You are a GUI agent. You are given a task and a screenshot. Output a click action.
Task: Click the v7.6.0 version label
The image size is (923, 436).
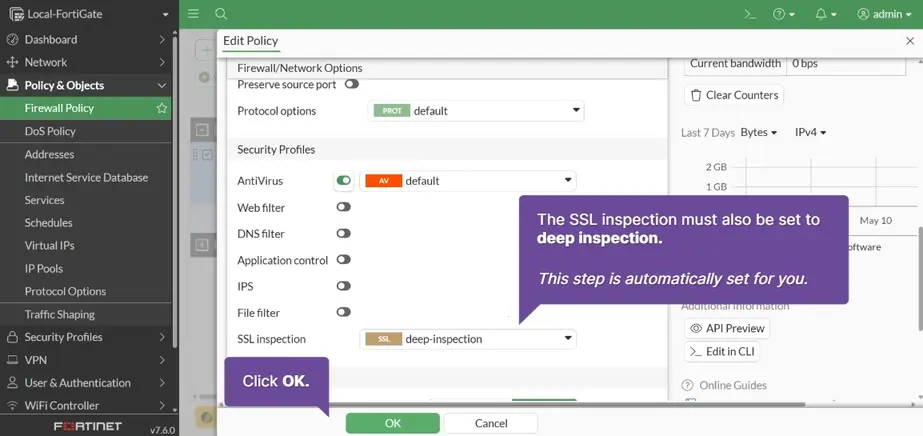click(x=162, y=430)
